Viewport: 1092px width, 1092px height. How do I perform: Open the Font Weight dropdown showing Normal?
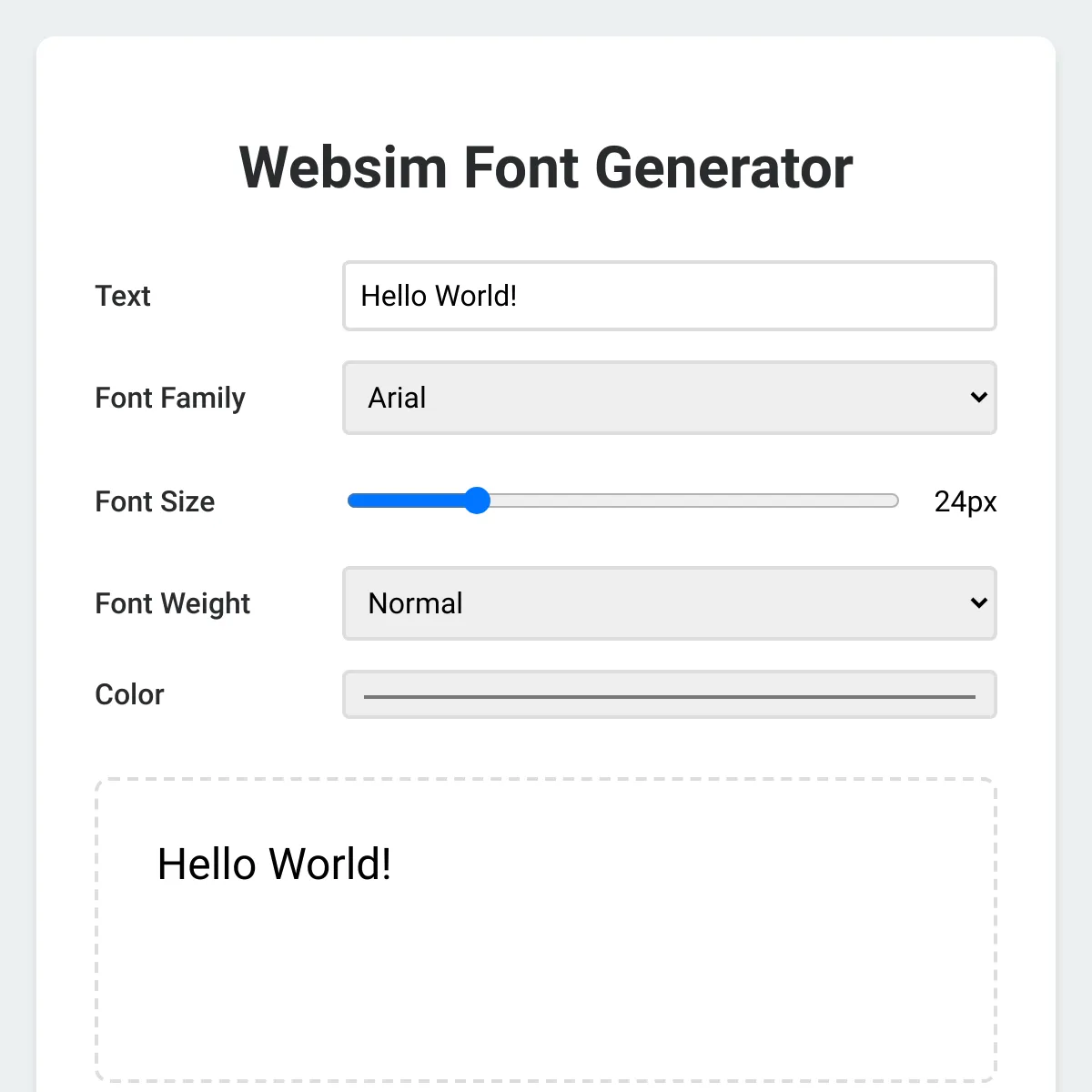(637, 603)
